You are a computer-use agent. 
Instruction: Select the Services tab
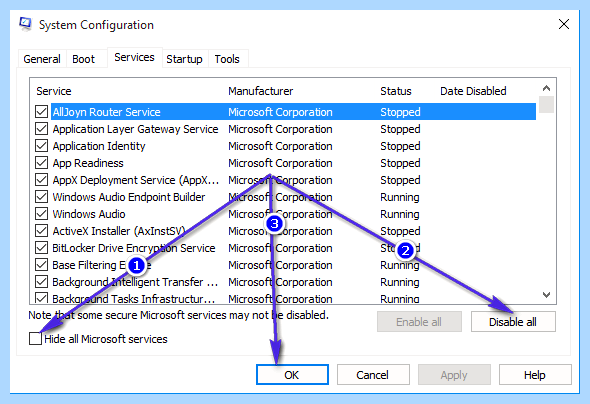point(134,57)
